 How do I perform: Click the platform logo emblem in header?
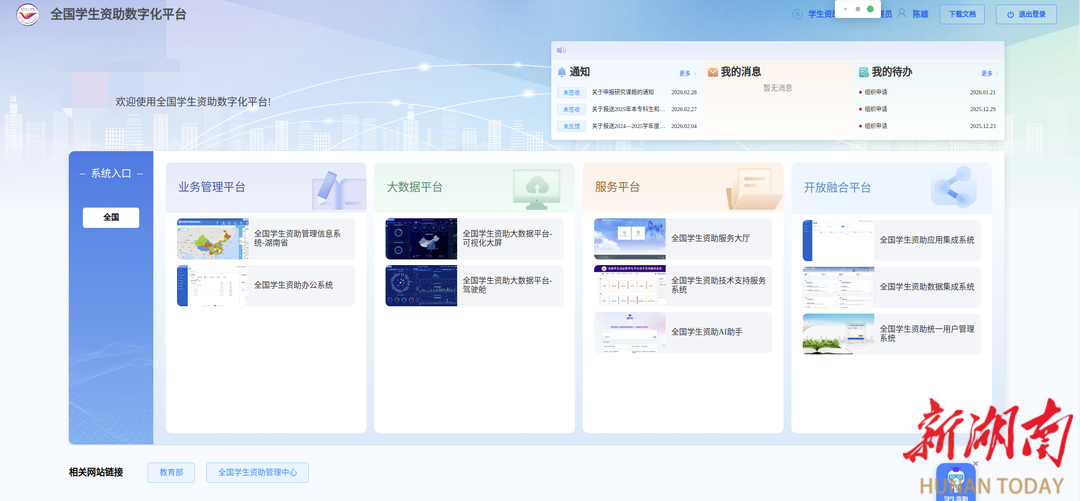tap(28, 15)
